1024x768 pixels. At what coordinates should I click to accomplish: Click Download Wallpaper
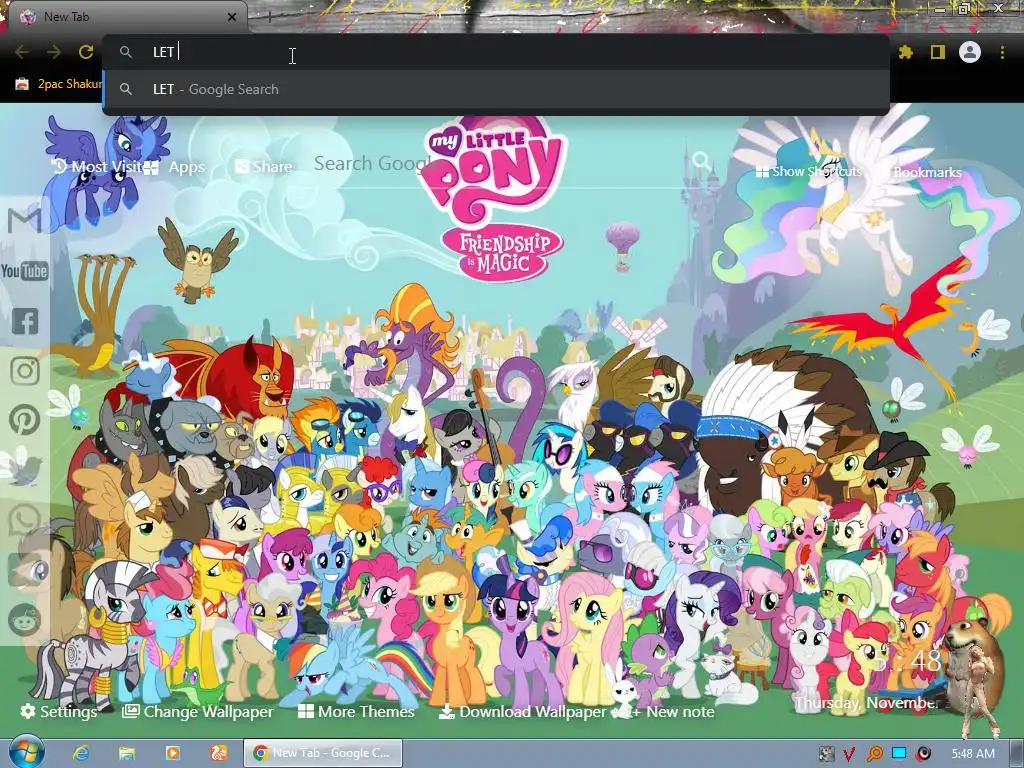pyautogui.click(x=522, y=711)
